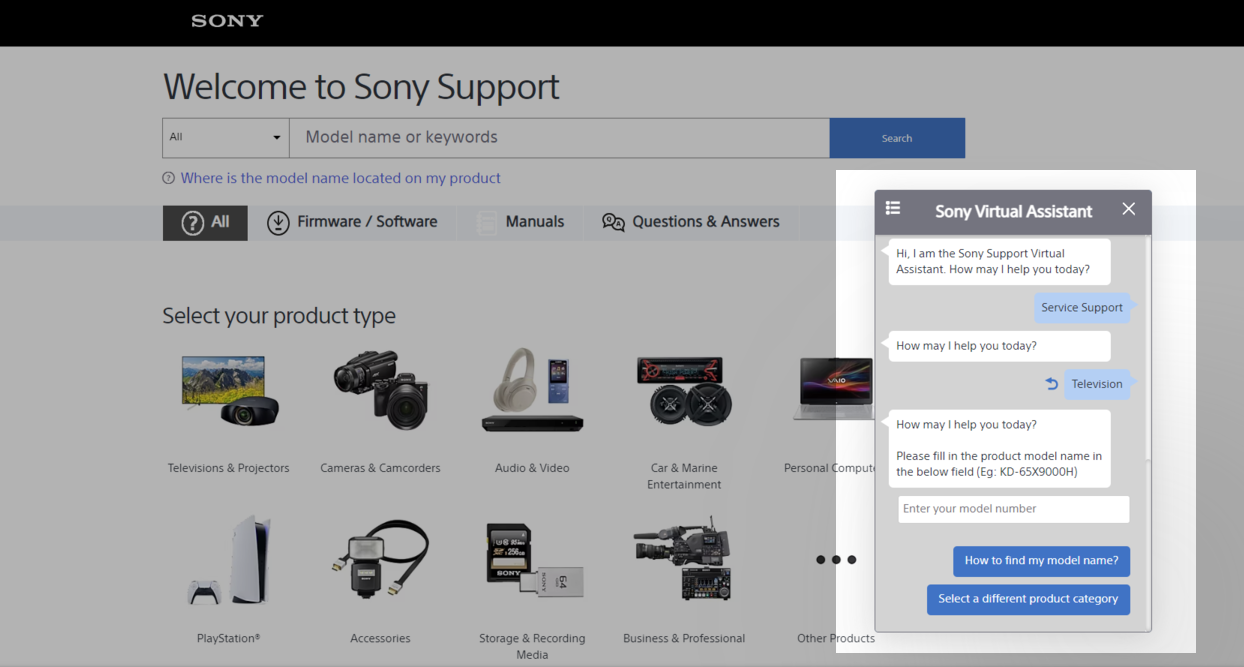Close the Sony Virtual Assistant chat
The height and width of the screenshot is (667, 1244).
click(x=1129, y=209)
